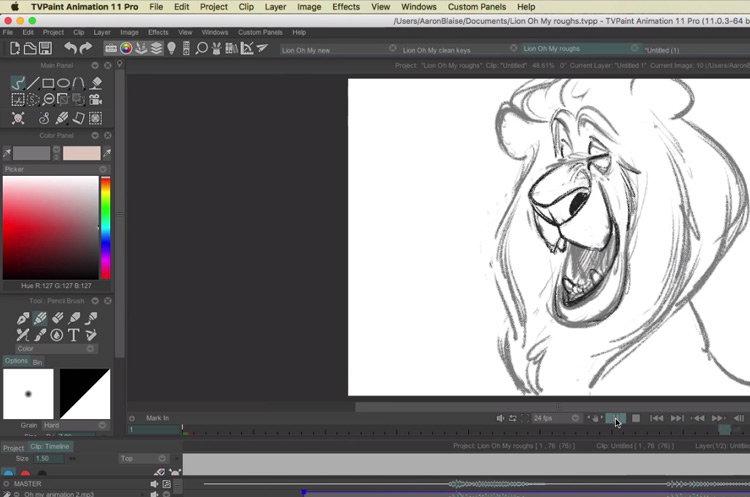The height and width of the screenshot is (497, 750).
Task: Toggle the layers panel display button
Action: pyautogui.click(x=156, y=48)
